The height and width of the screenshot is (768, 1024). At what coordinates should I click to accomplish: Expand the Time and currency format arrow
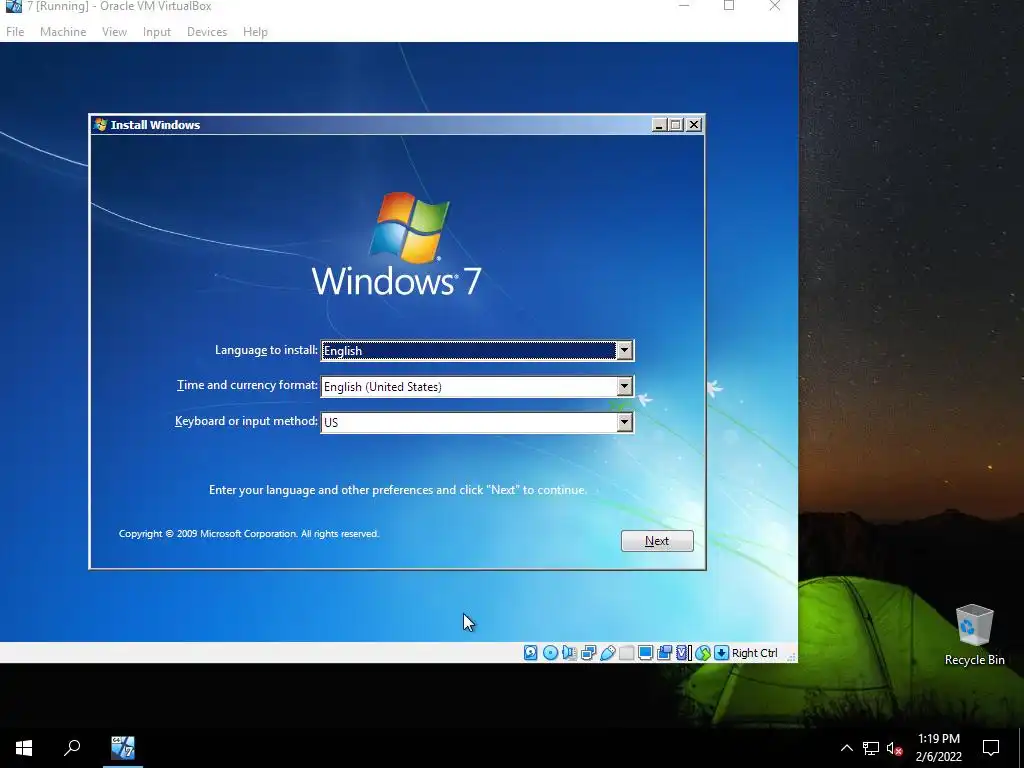624,387
